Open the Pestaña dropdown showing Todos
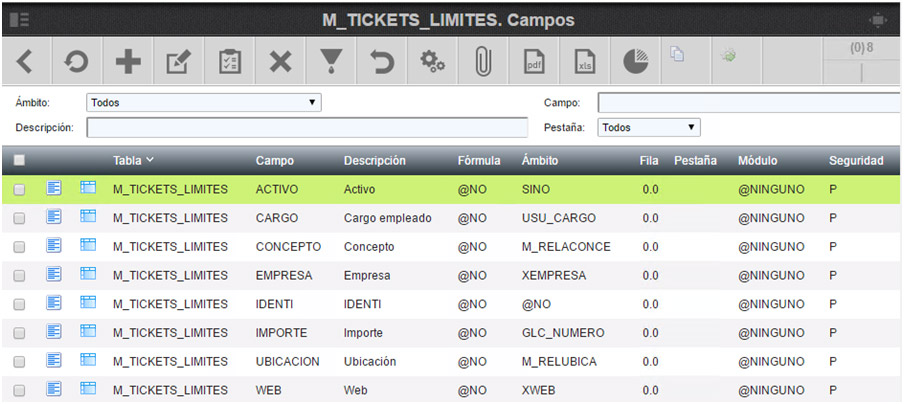Image resolution: width=904 pixels, height=404 pixels. point(649,127)
